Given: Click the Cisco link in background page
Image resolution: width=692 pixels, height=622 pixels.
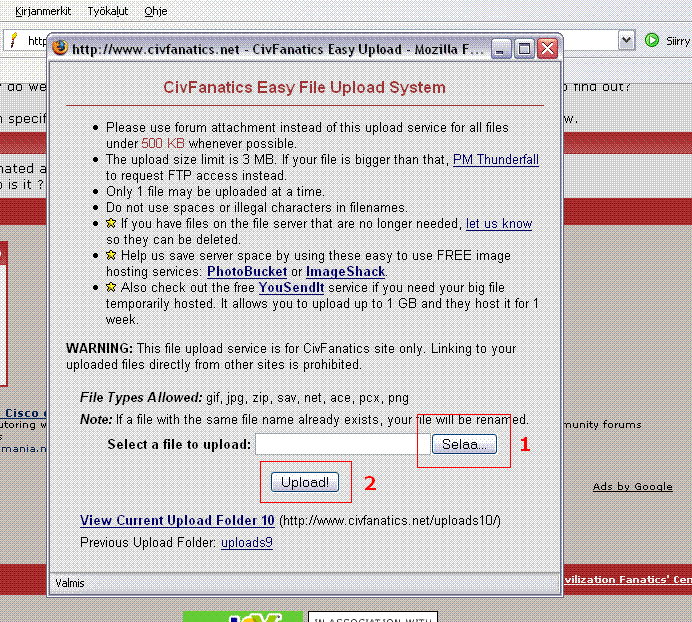Looking at the screenshot, I should click(23, 413).
